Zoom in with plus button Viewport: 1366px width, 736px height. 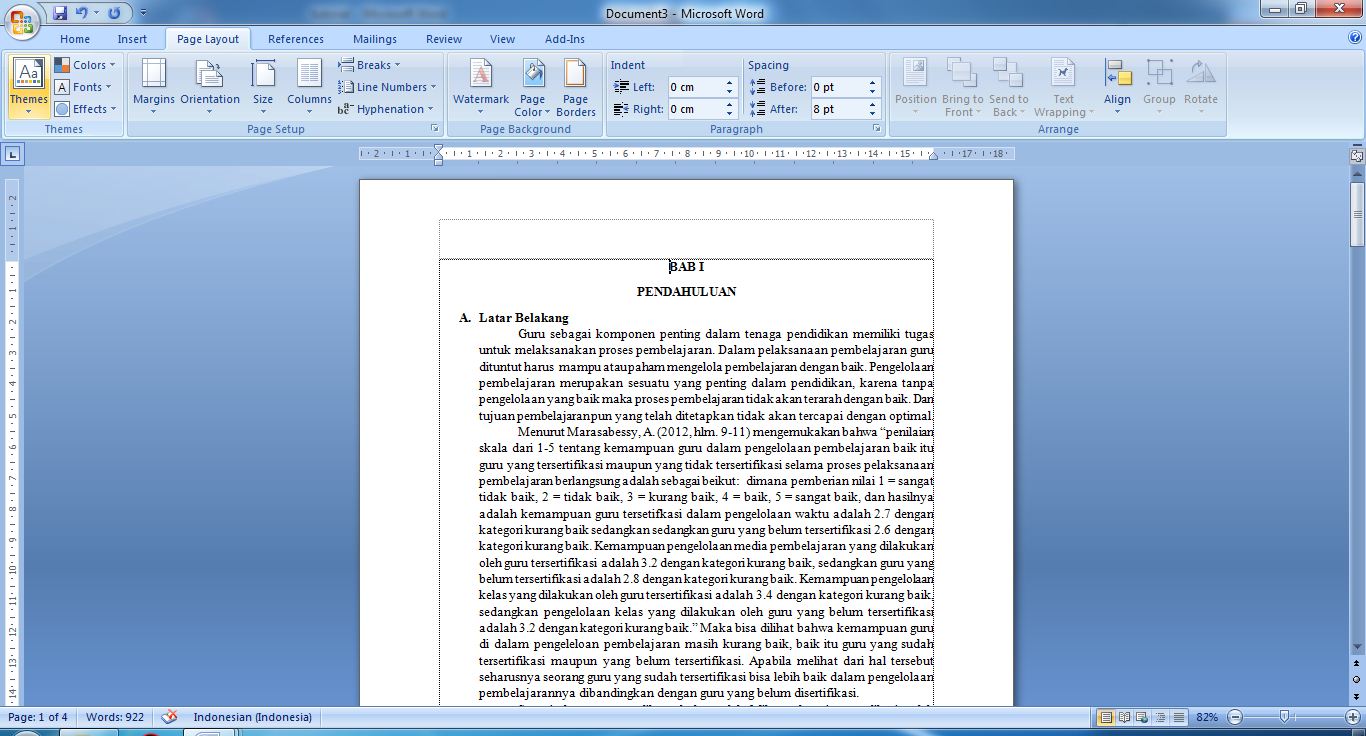pos(1353,717)
